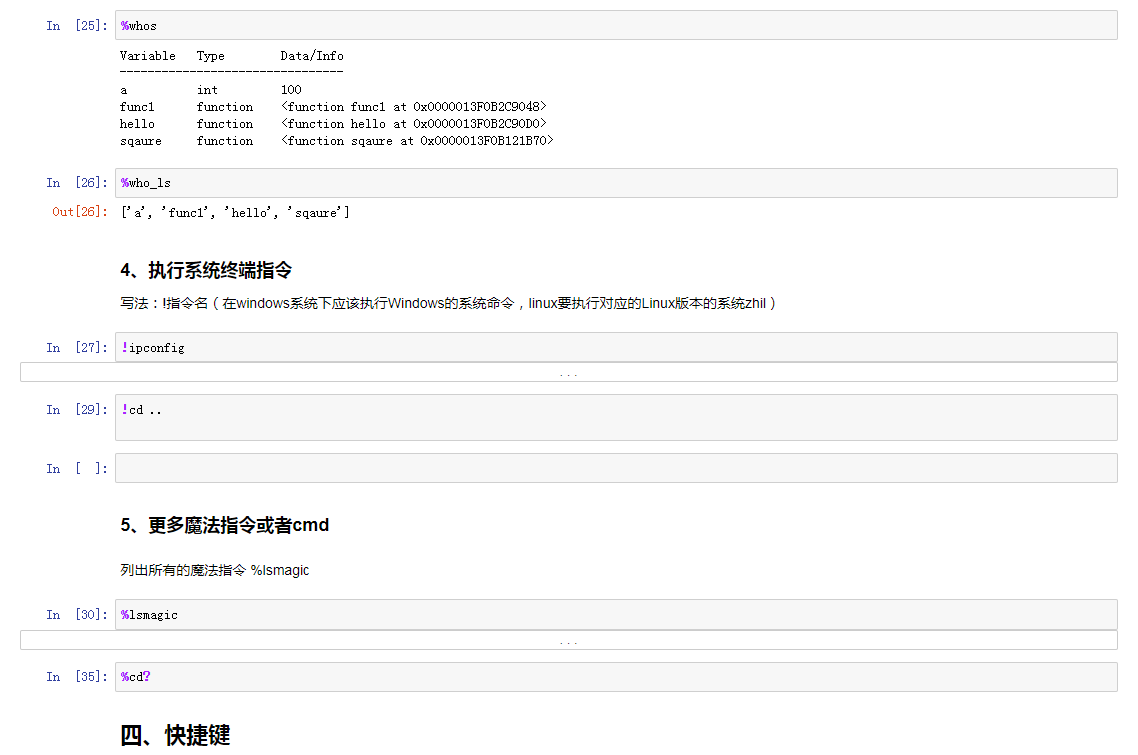Viewport: 1138px width, 755px height.
Task: Click the empty code cell
Action: 615,468
